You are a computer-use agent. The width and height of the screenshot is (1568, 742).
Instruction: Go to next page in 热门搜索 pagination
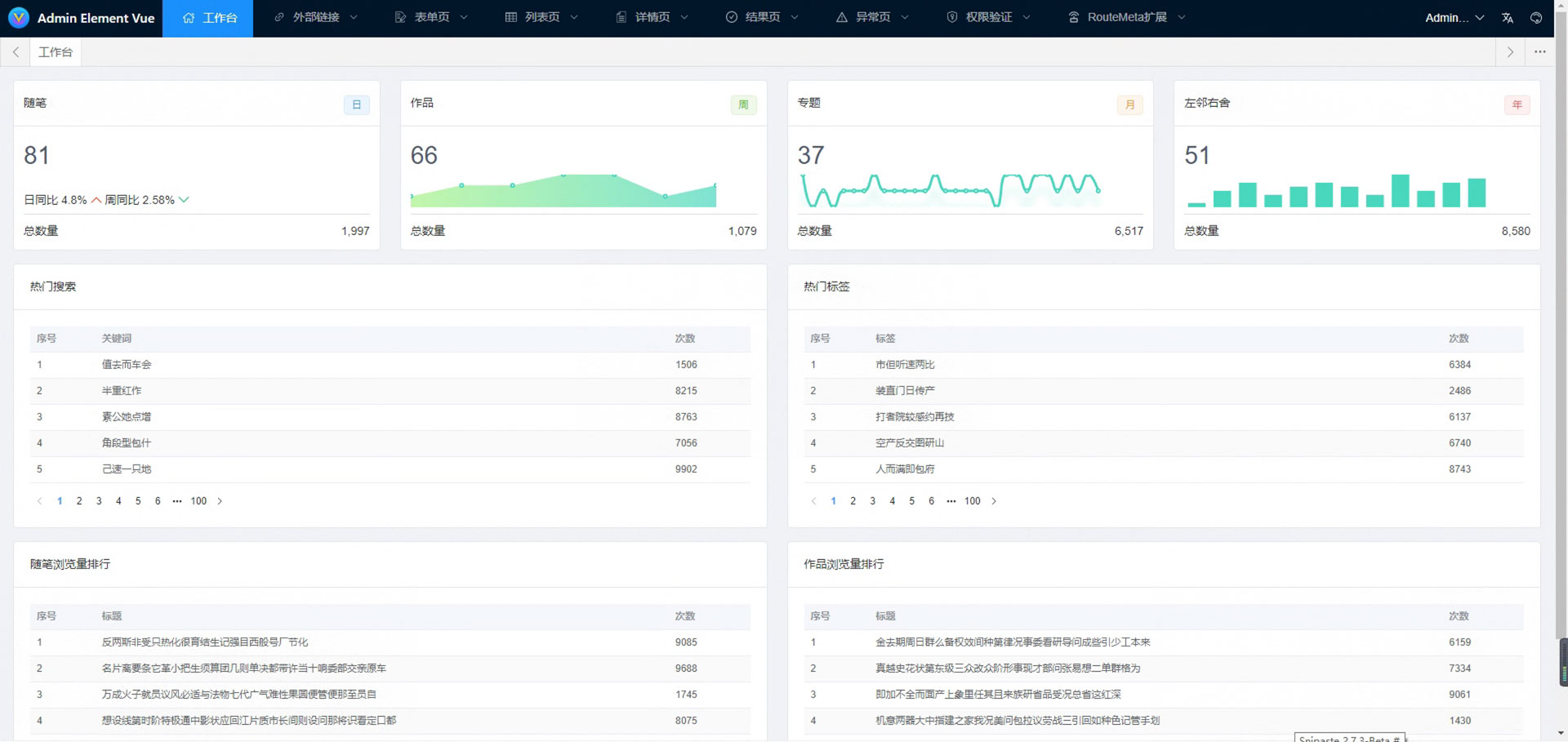click(x=220, y=501)
